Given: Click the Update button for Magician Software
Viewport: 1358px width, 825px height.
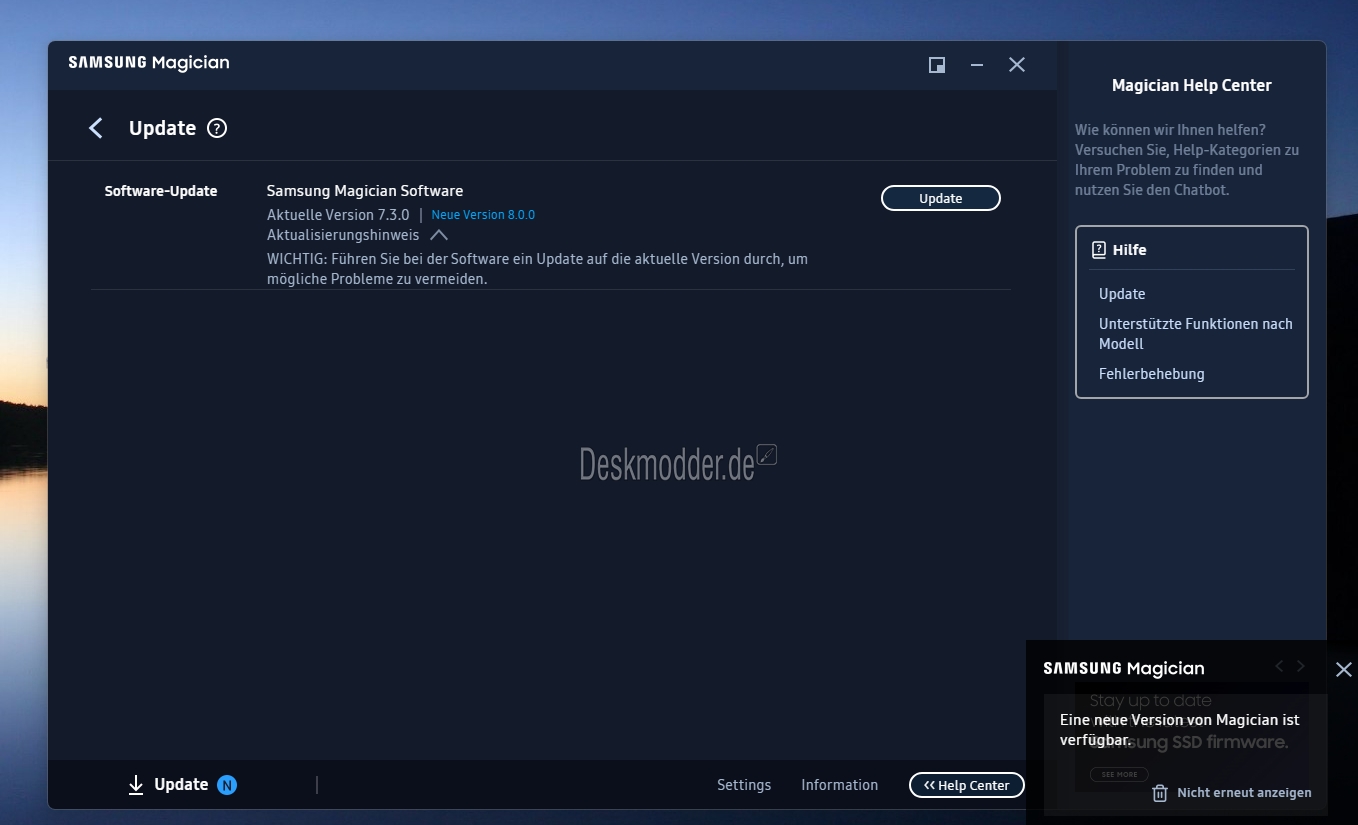Looking at the screenshot, I should [x=940, y=198].
